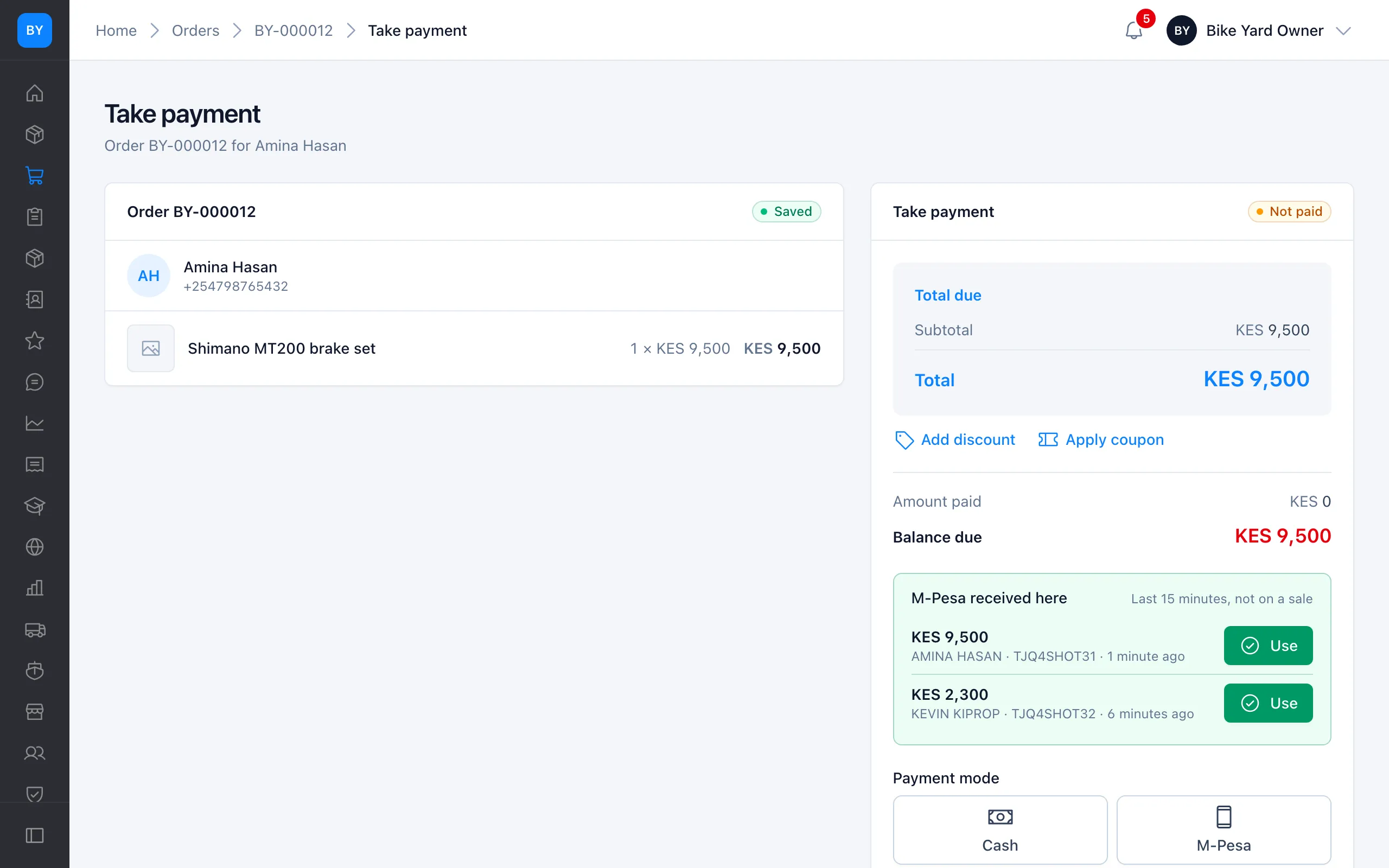The image size is (1389, 868).
Task: Open the line chart sidebar icon
Action: coord(34,423)
